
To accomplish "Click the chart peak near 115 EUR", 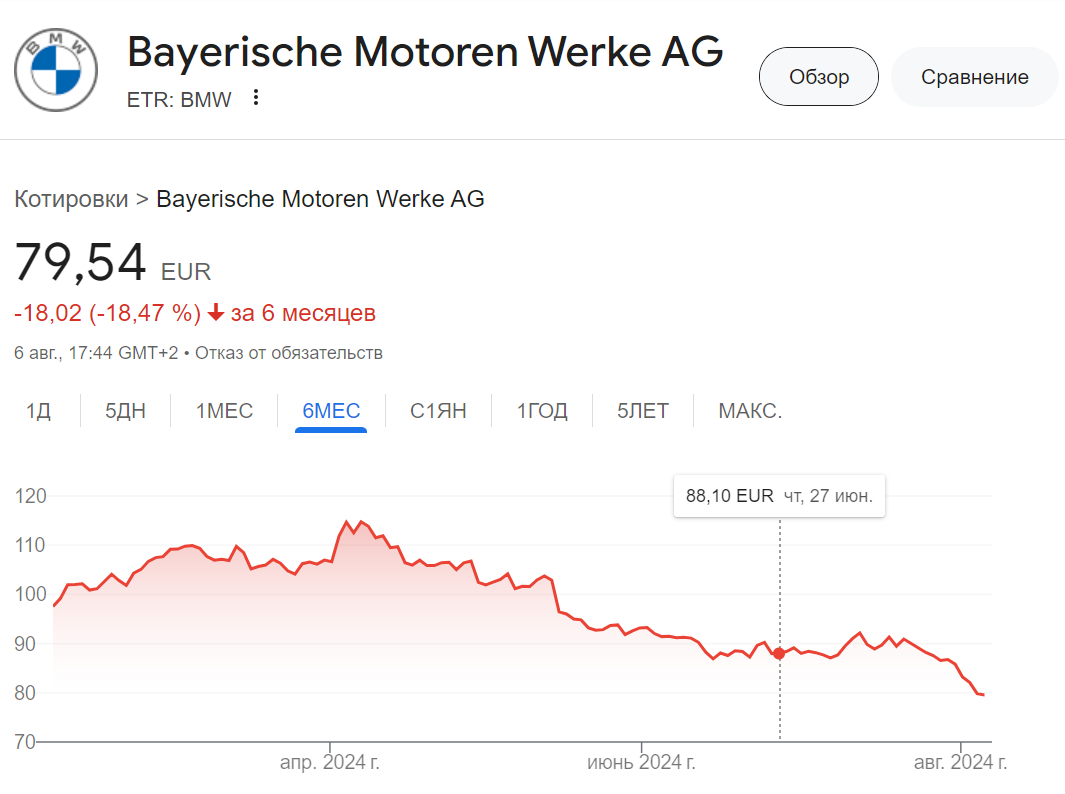I will [347, 522].
